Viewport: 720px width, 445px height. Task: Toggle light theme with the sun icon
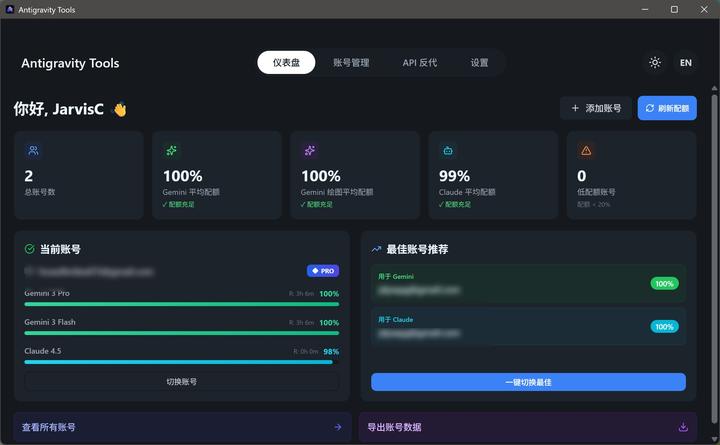pyautogui.click(x=655, y=62)
